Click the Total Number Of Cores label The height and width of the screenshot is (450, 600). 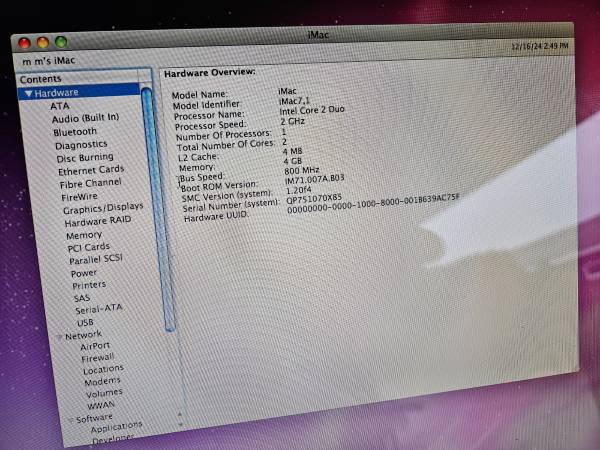226,145
